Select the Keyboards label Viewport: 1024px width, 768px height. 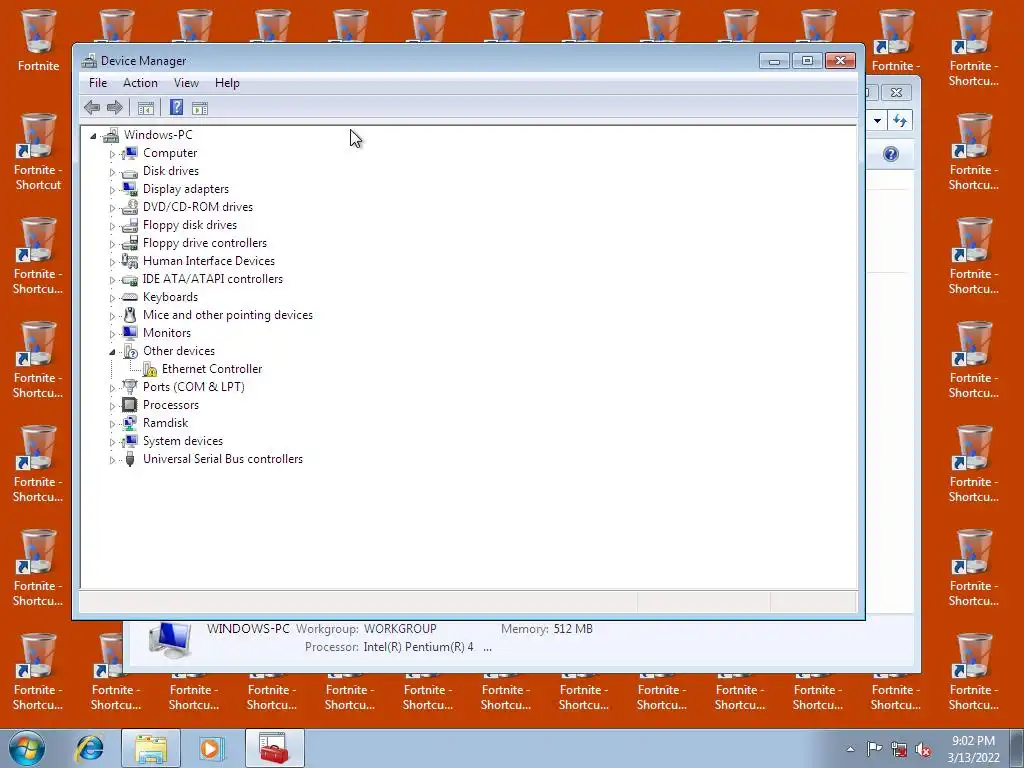coord(170,296)
